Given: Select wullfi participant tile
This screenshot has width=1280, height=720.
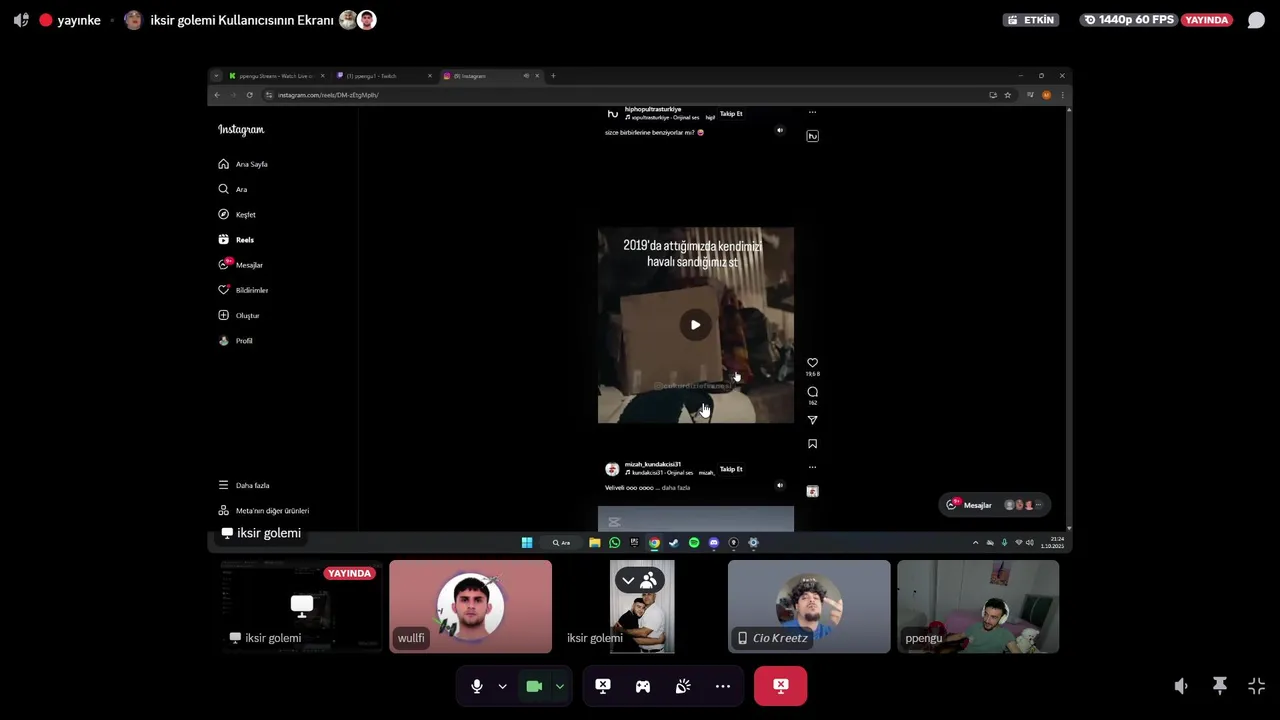Looking at the screenshot, I should click(470, 606).
